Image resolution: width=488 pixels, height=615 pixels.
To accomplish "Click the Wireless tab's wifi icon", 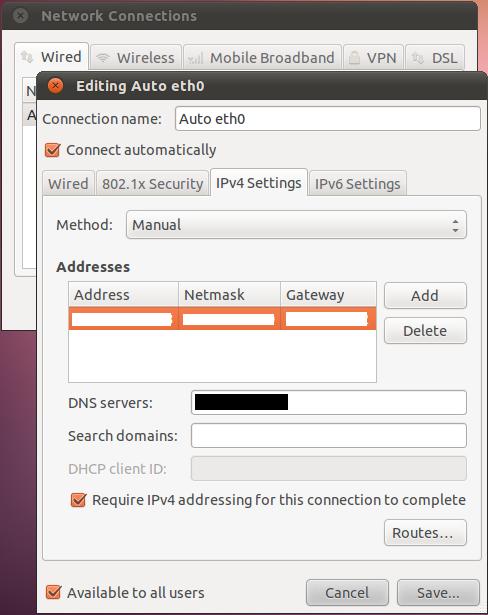I will click(x=103, y=58).
